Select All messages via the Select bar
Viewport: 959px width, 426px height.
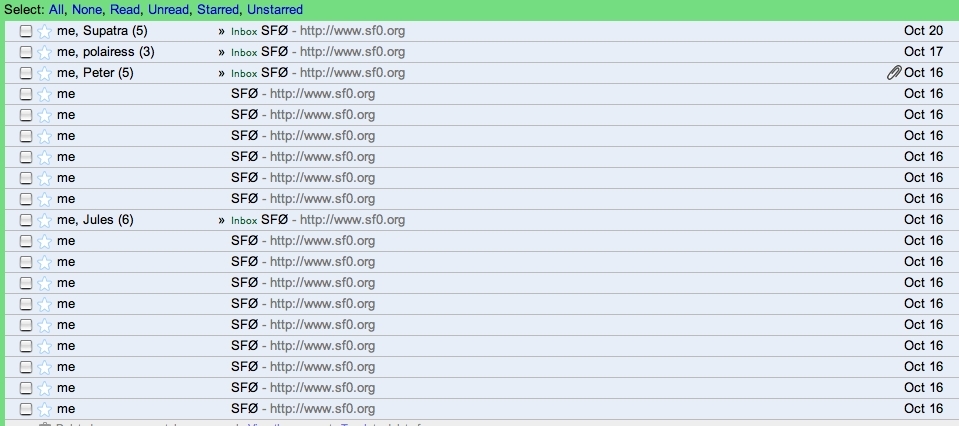pos(57,10)
